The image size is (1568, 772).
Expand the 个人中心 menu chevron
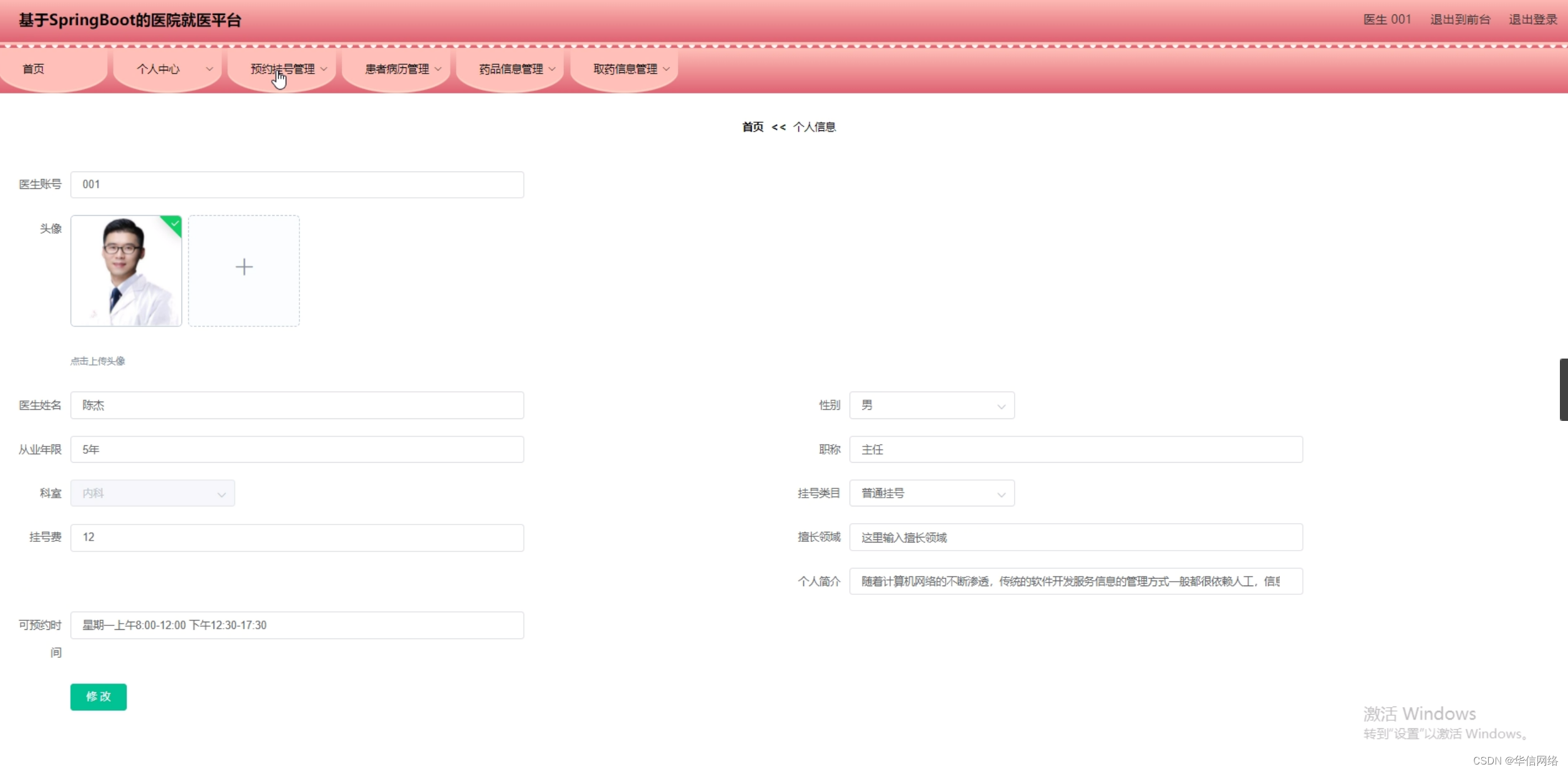pos(210,69)
